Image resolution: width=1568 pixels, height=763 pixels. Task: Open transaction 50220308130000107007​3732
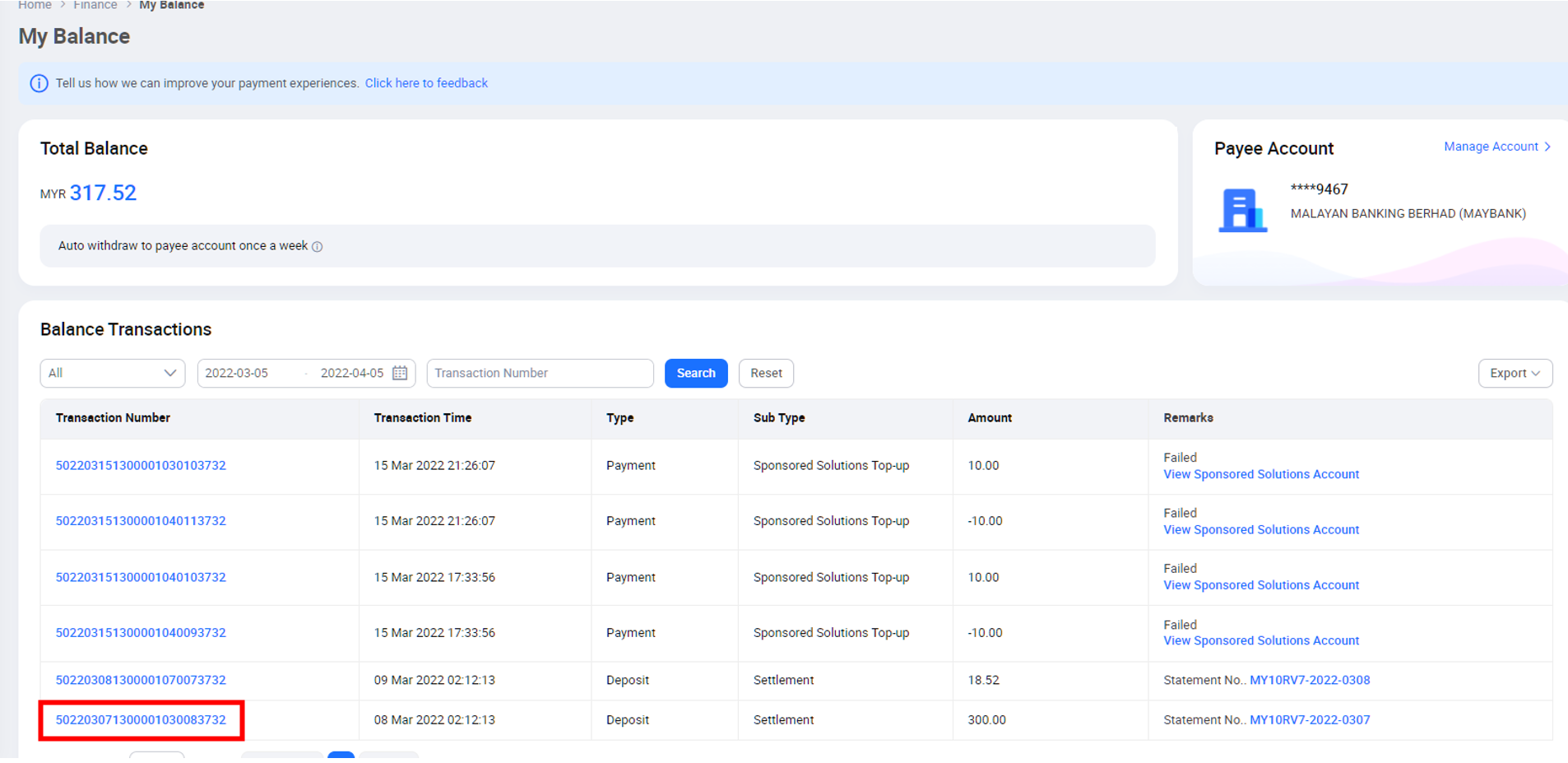point(141,680)
